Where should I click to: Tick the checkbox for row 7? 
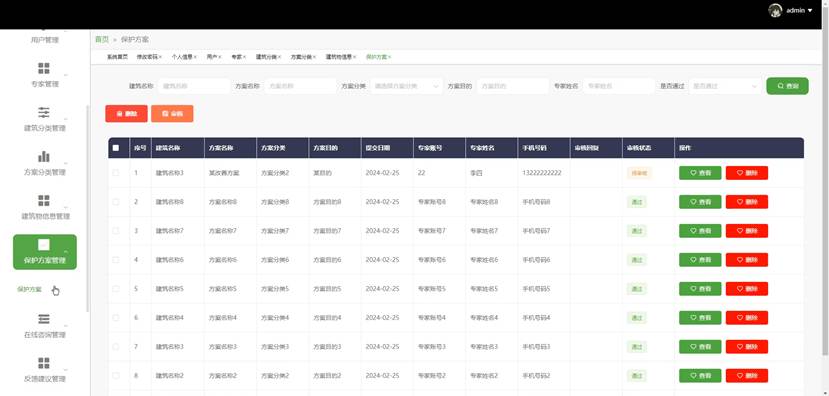click(116, 347)
